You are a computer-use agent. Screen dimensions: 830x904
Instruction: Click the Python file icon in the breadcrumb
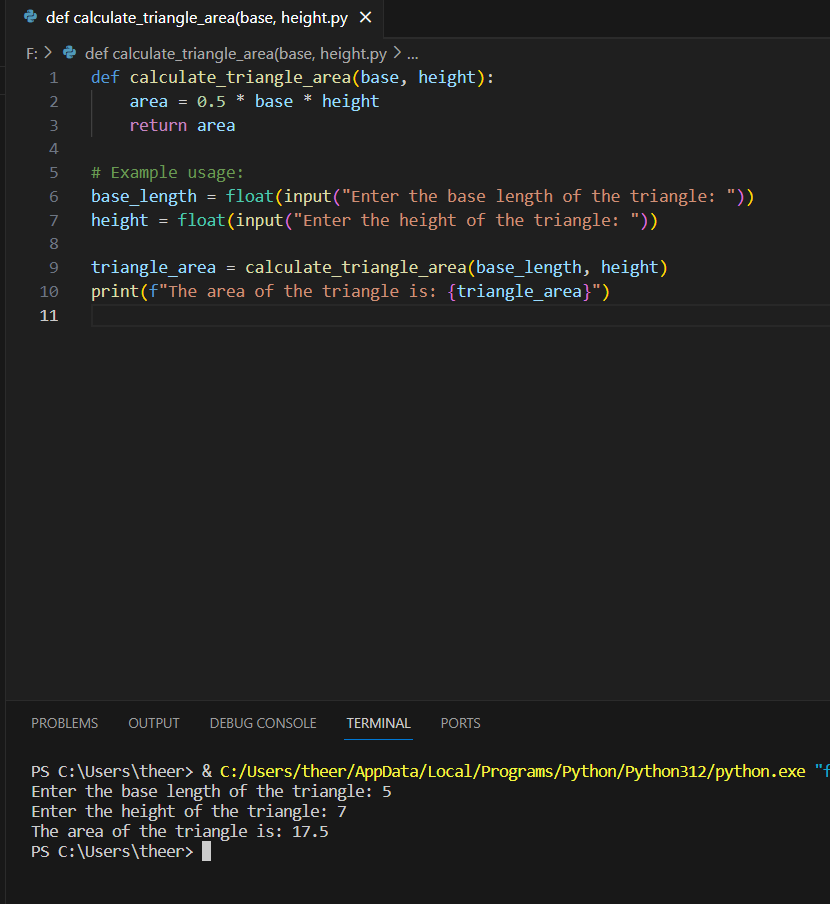(x=70, y=53)
